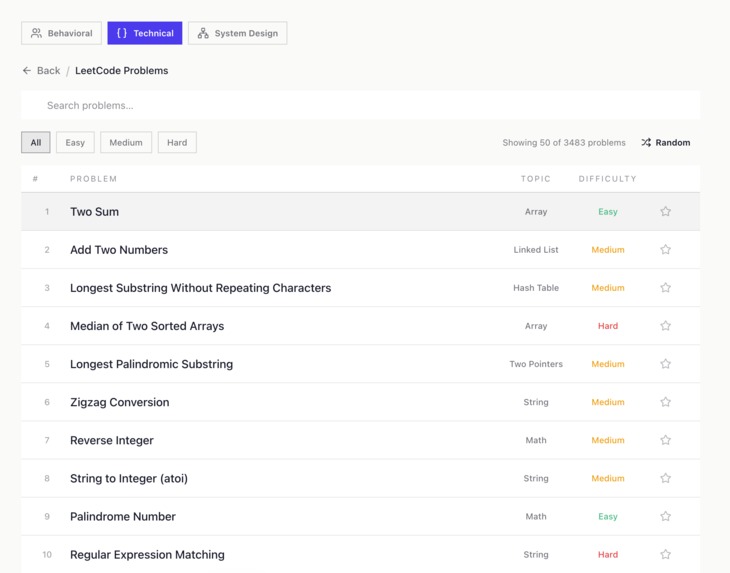Open Median of Two Sorted Arrays

[x=147, y=326]
